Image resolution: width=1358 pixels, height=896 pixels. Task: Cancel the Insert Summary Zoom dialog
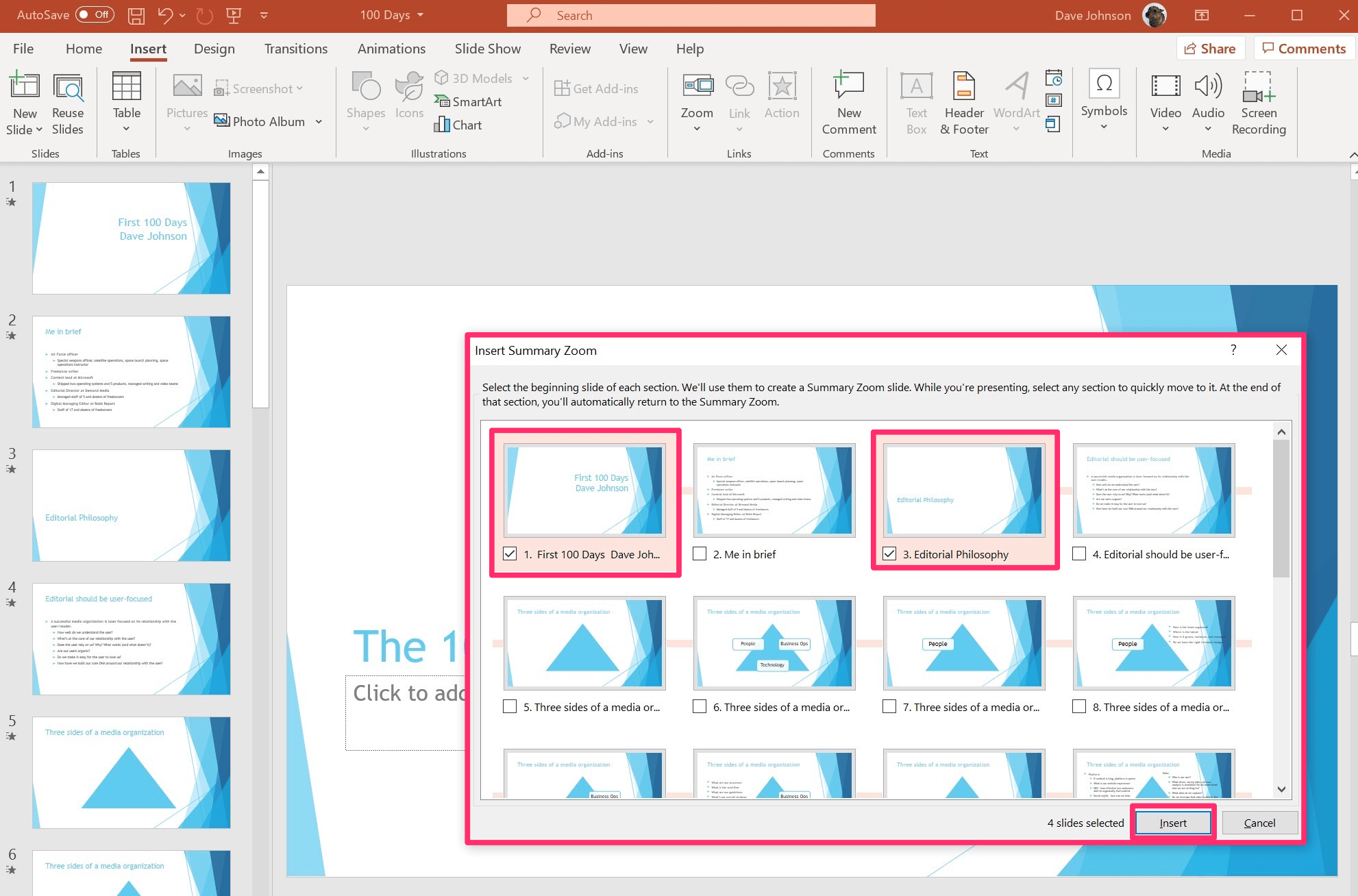pyautogui.click(x=1259, y=822)
